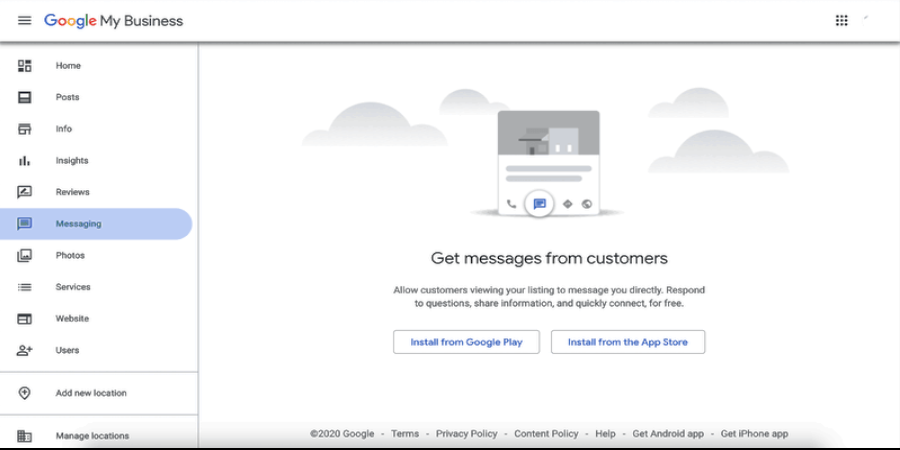Screen dimensions: 900x450
Task: Select the Messaging menu item
Action: [96, 224]
